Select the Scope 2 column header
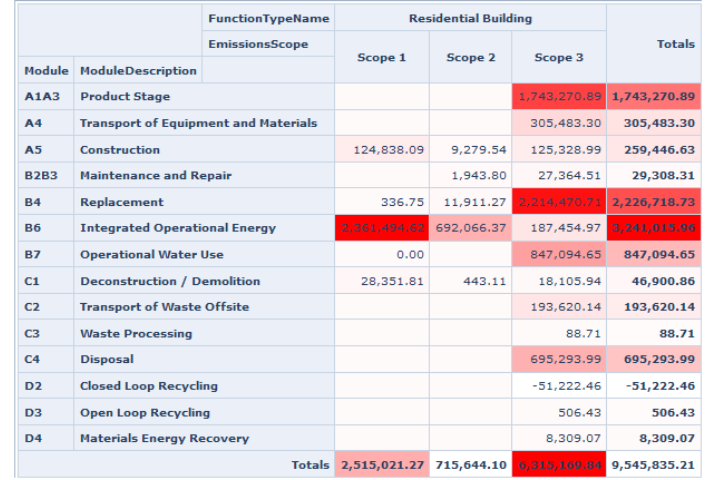This screenshot has width=720, height=480. 470,58
